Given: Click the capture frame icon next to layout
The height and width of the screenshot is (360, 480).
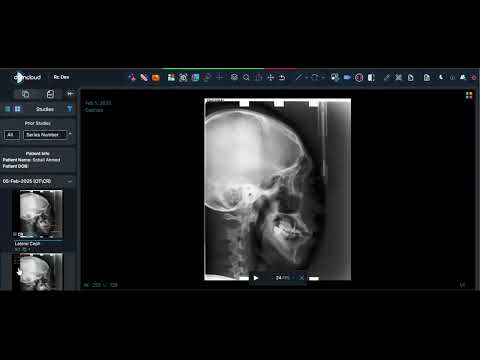Looking at the screenshot, I should pos(183,78).
